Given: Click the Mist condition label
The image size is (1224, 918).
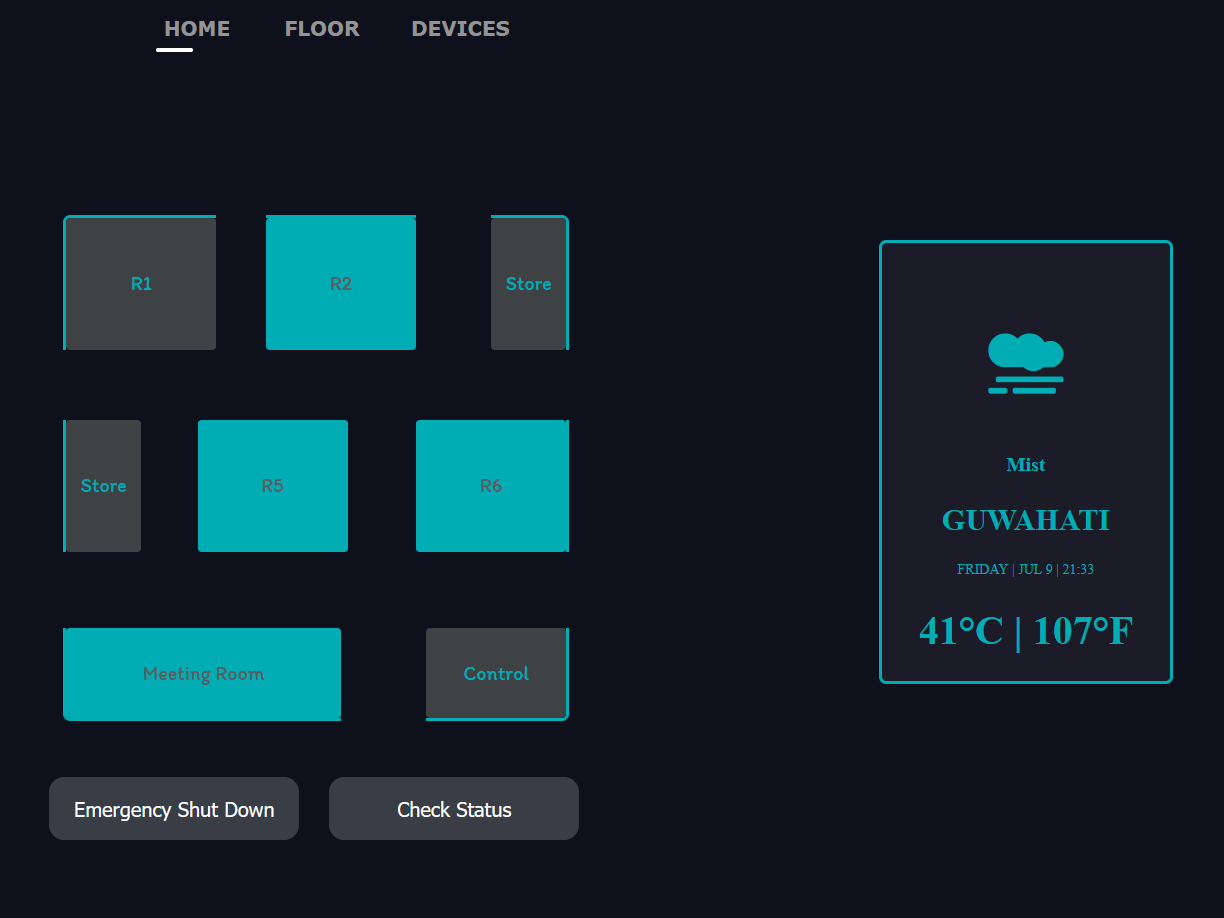Looking at the screenshot, I should pyautogui.click(x=1025, y=464).
